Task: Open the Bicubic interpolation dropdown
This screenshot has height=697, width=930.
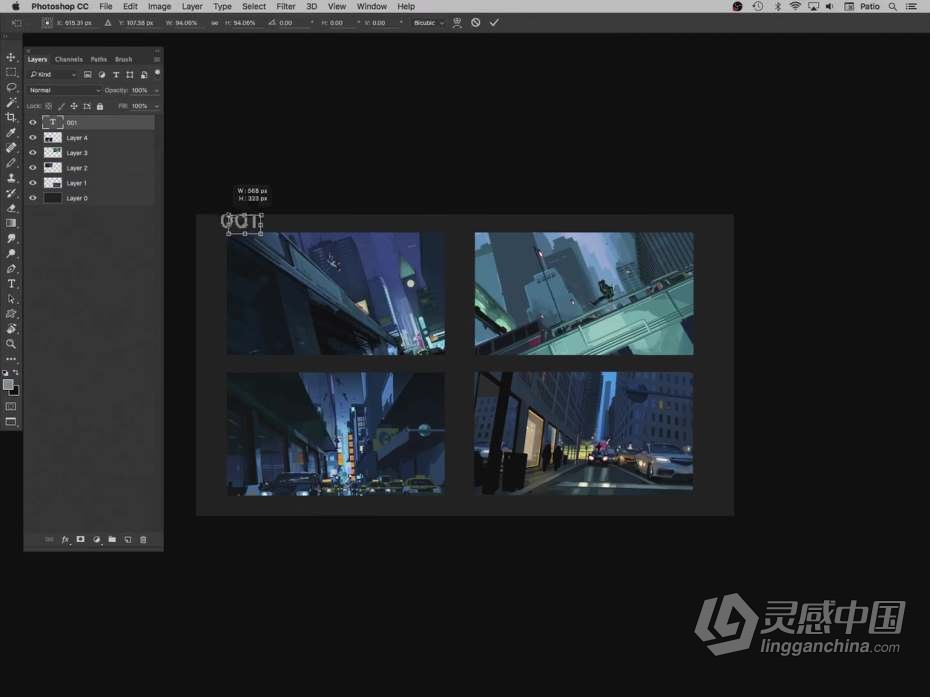Action: pos(429,22)
